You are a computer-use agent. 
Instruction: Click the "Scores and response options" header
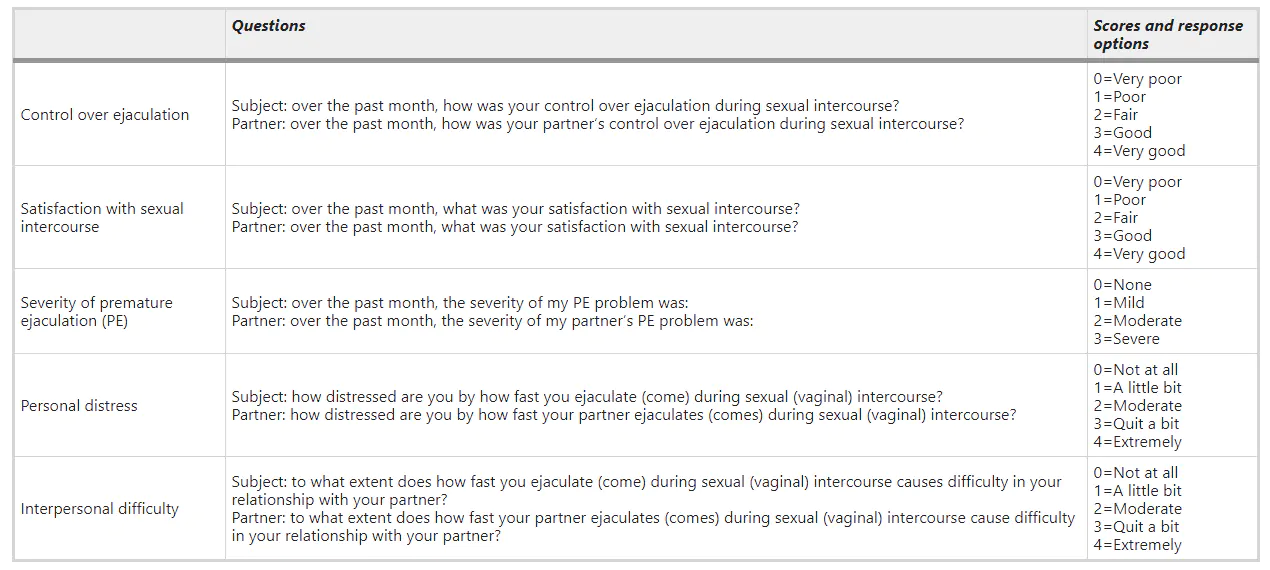pyautogui.click(x=1167, y=35)
